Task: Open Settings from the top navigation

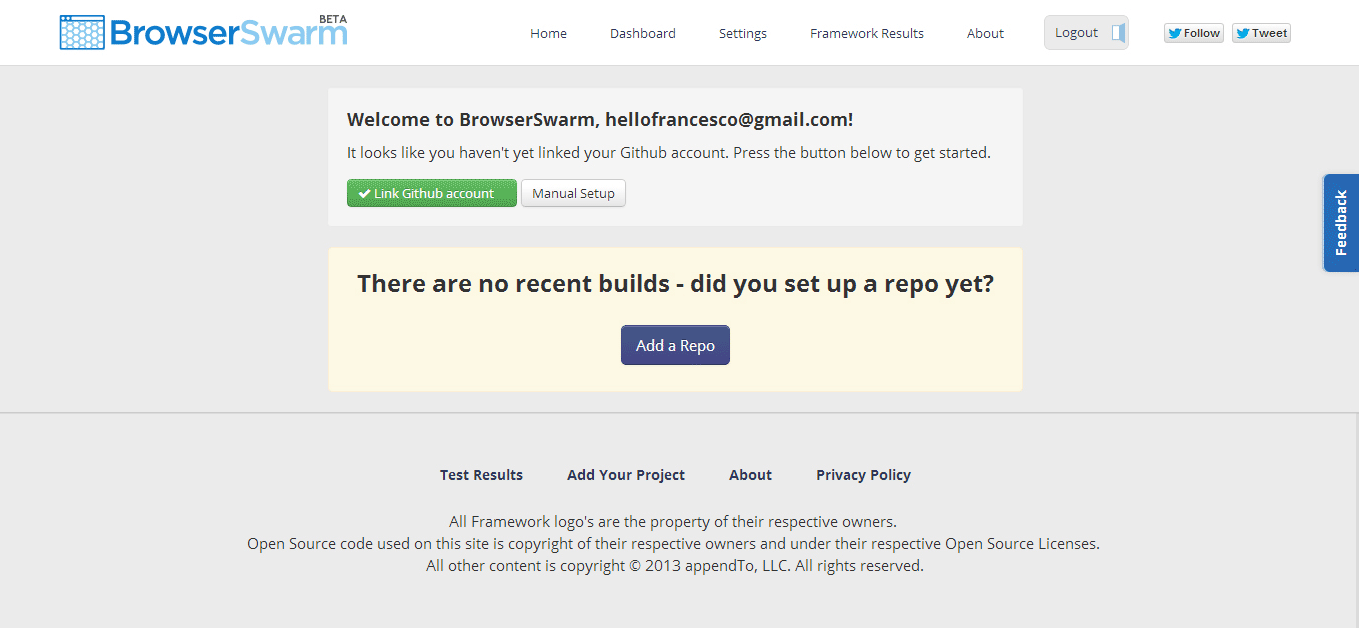Action: tap(743, 33)
